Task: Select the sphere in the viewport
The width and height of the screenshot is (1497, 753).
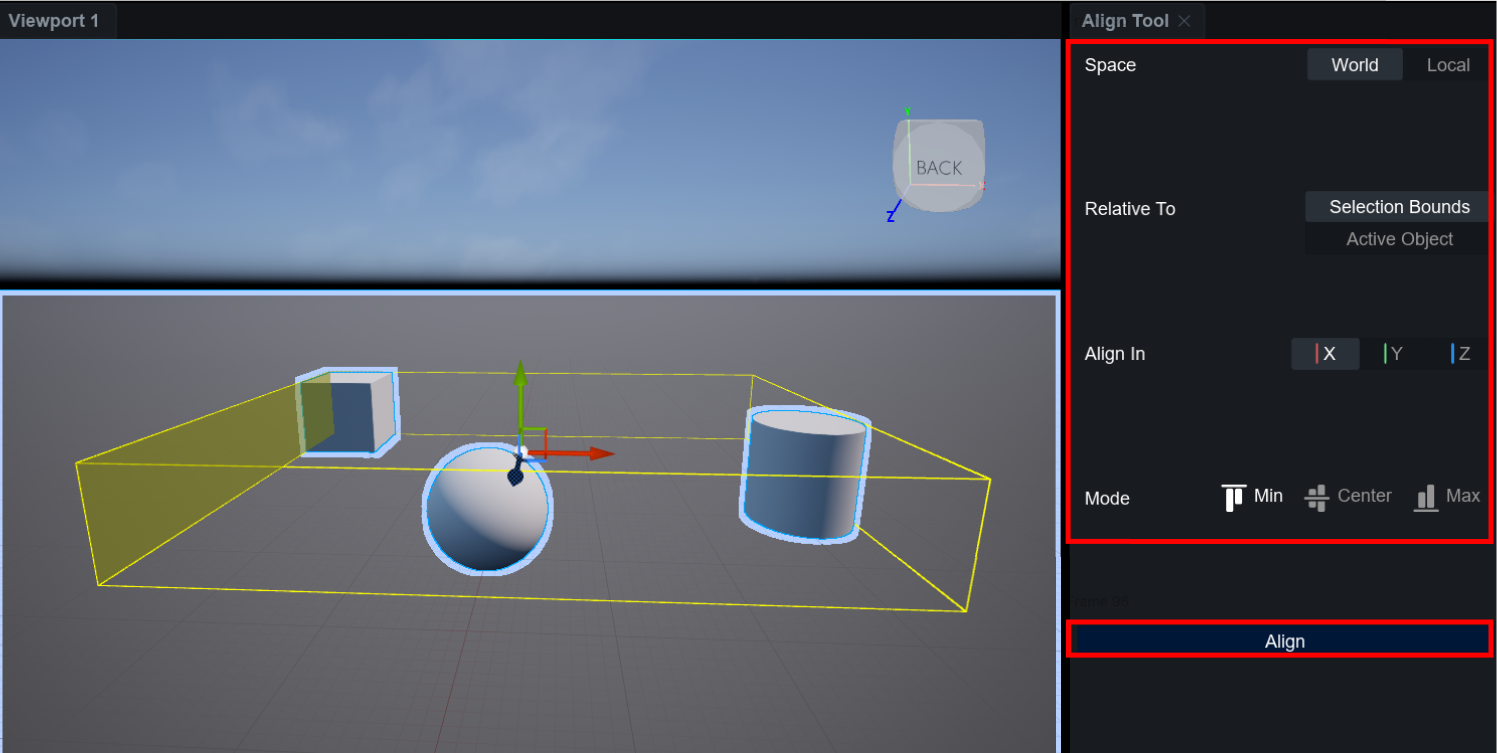Action: [x=487, y=512]
